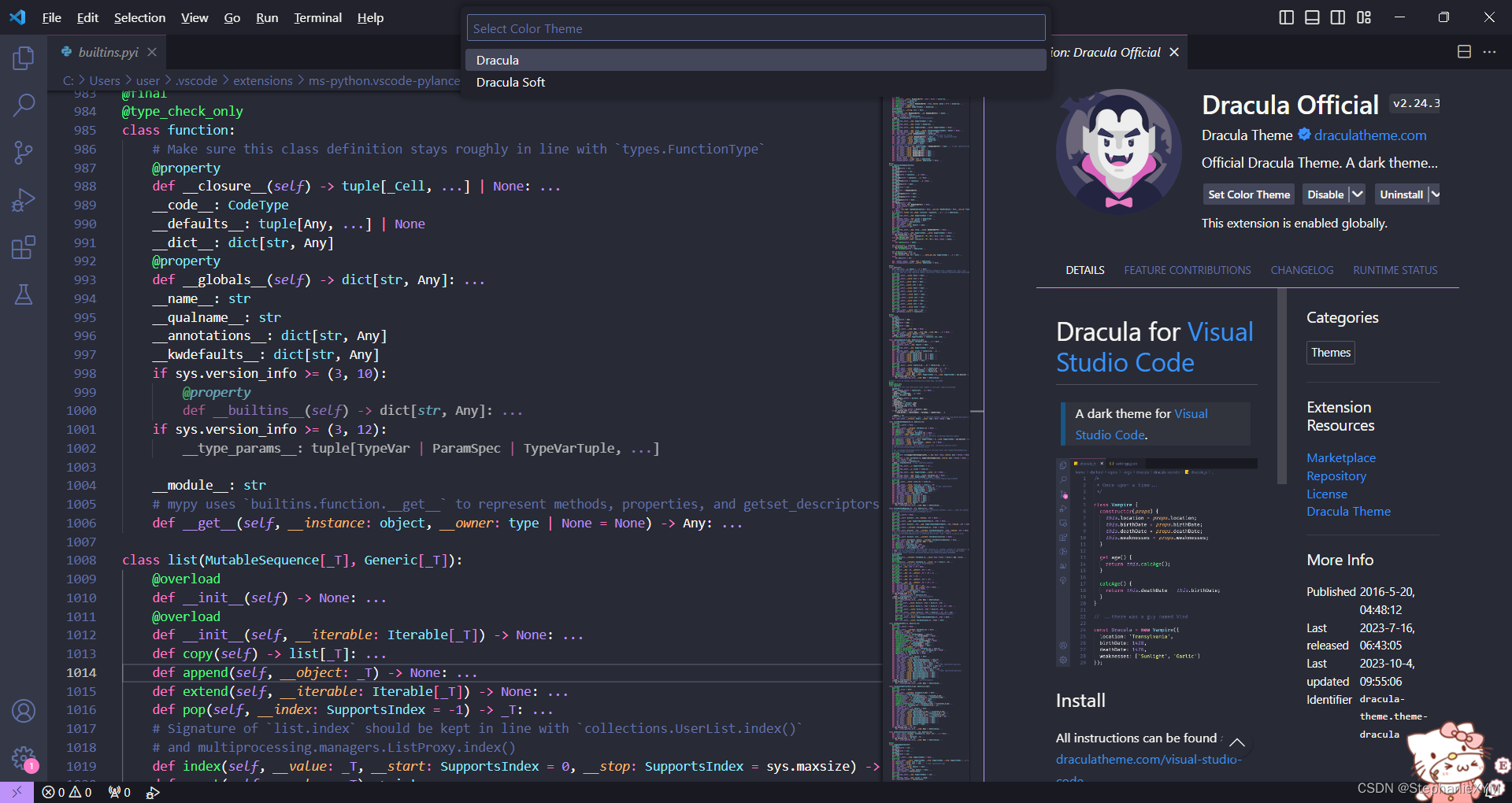Open editor More Actions ellipsis
This screenshot has height=803, width=1512.
point(1489,52)
